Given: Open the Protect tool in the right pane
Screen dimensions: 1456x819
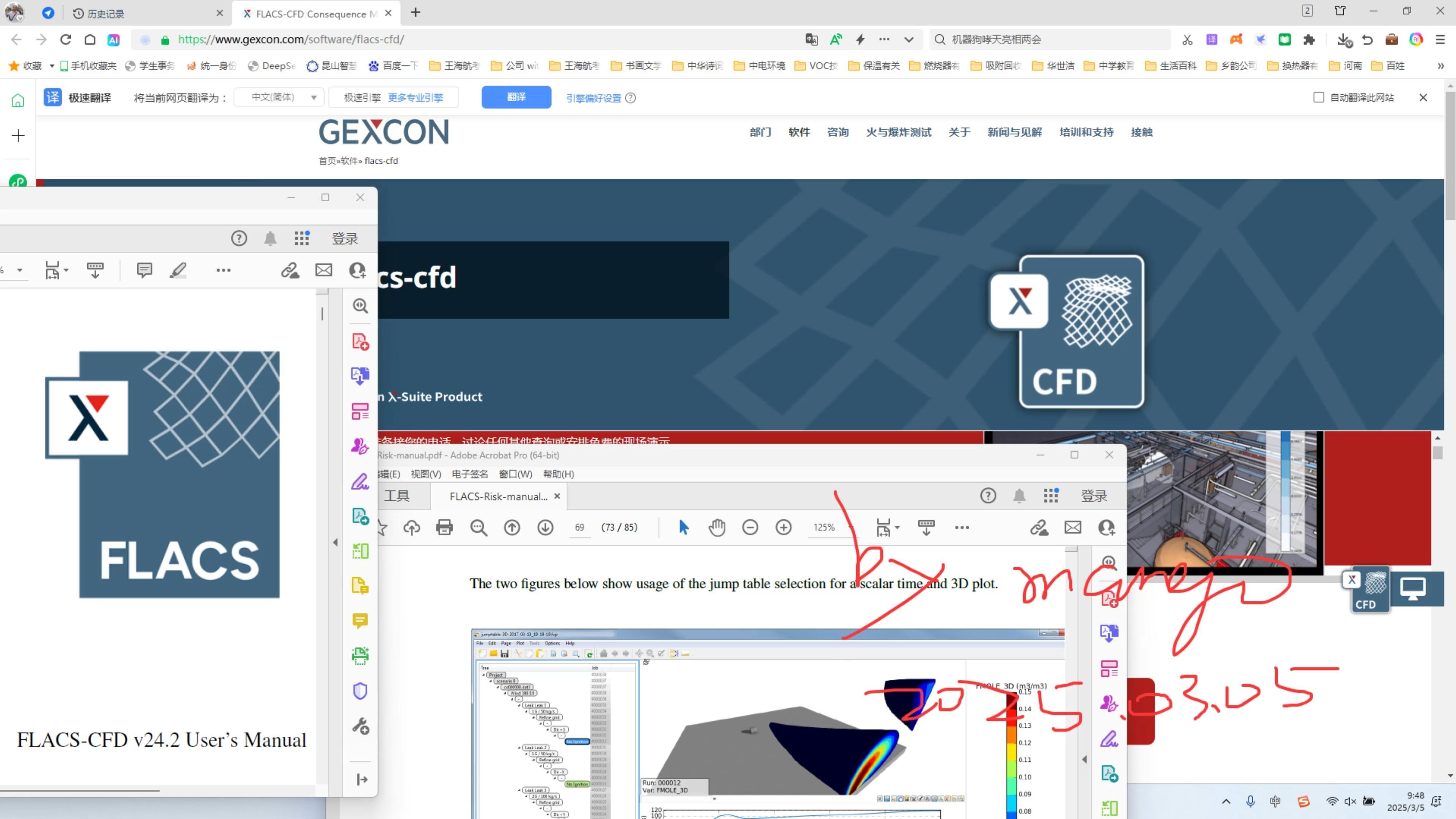Looking at the screenshot, I should (360, 691).
